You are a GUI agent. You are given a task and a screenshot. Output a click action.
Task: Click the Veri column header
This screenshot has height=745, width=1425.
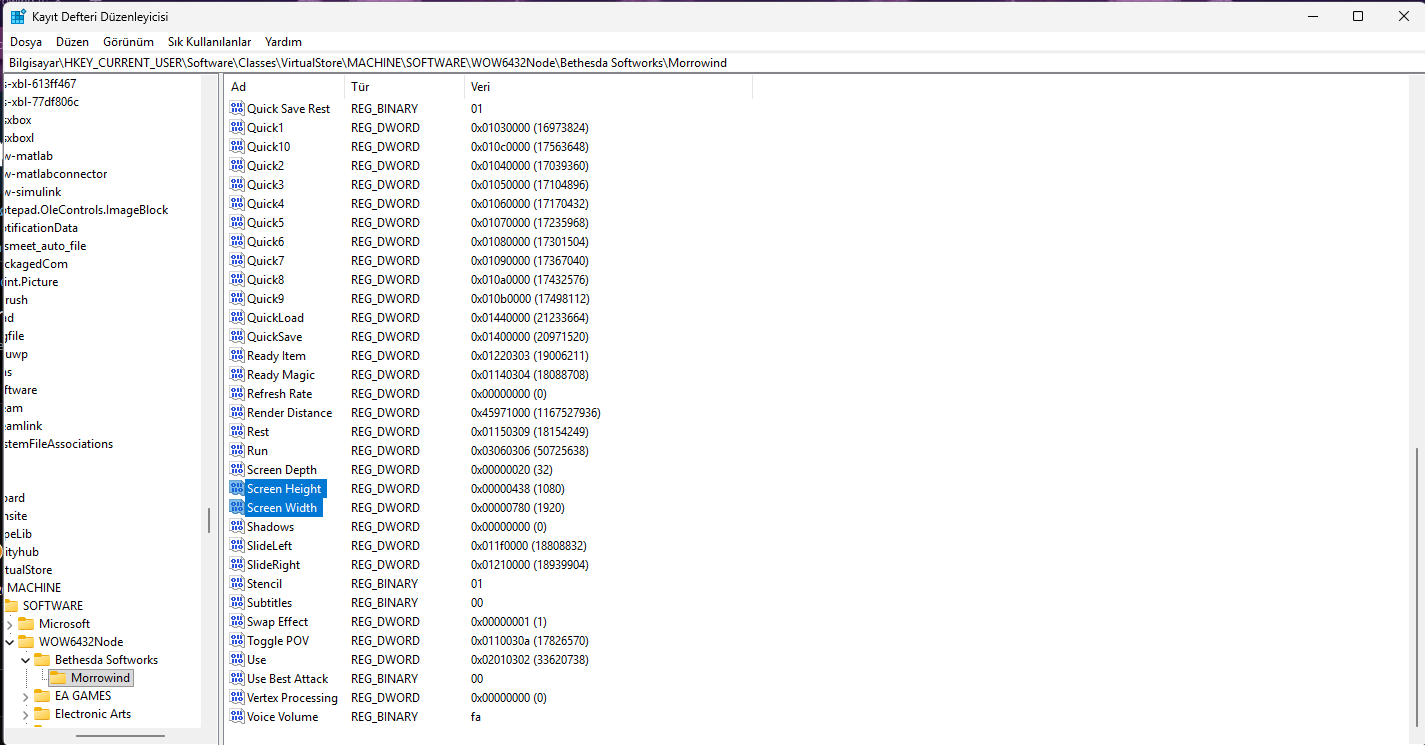coord(609,87)
